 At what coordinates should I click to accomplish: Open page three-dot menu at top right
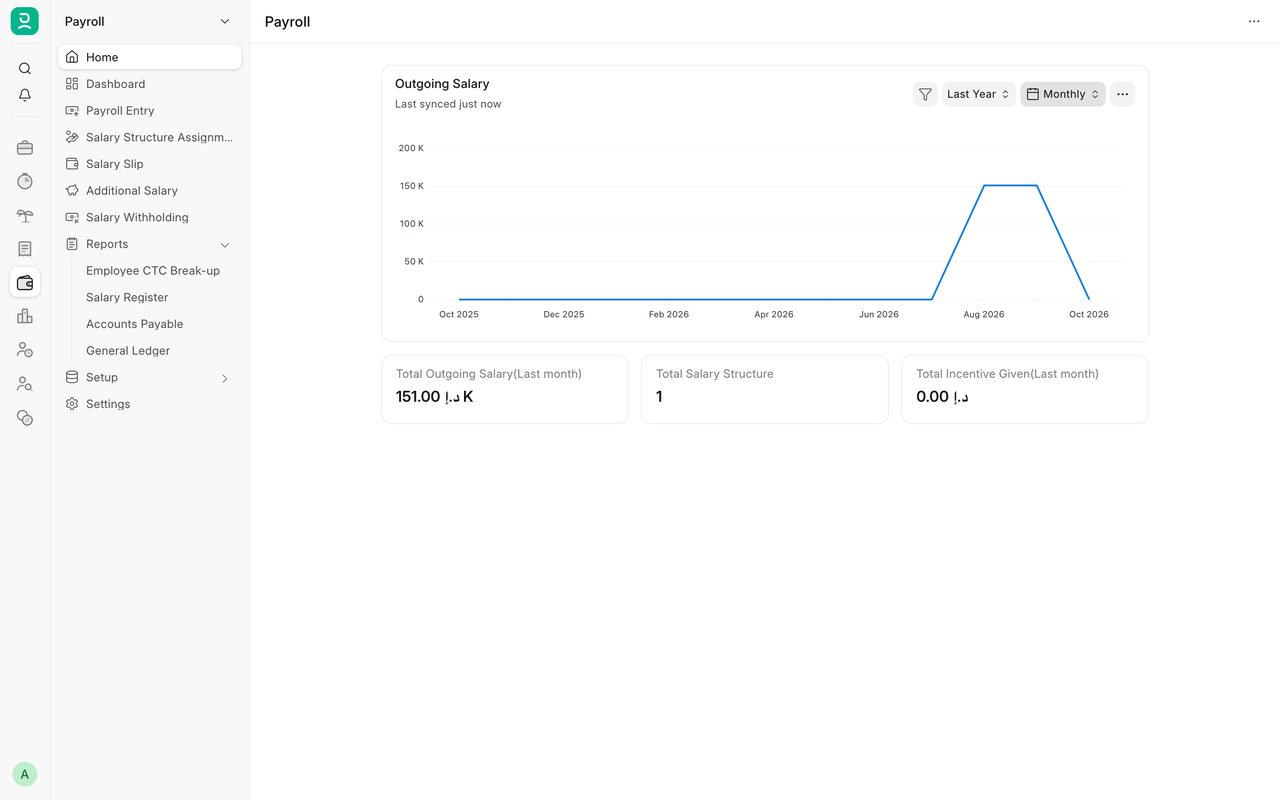pos(1254,21)
